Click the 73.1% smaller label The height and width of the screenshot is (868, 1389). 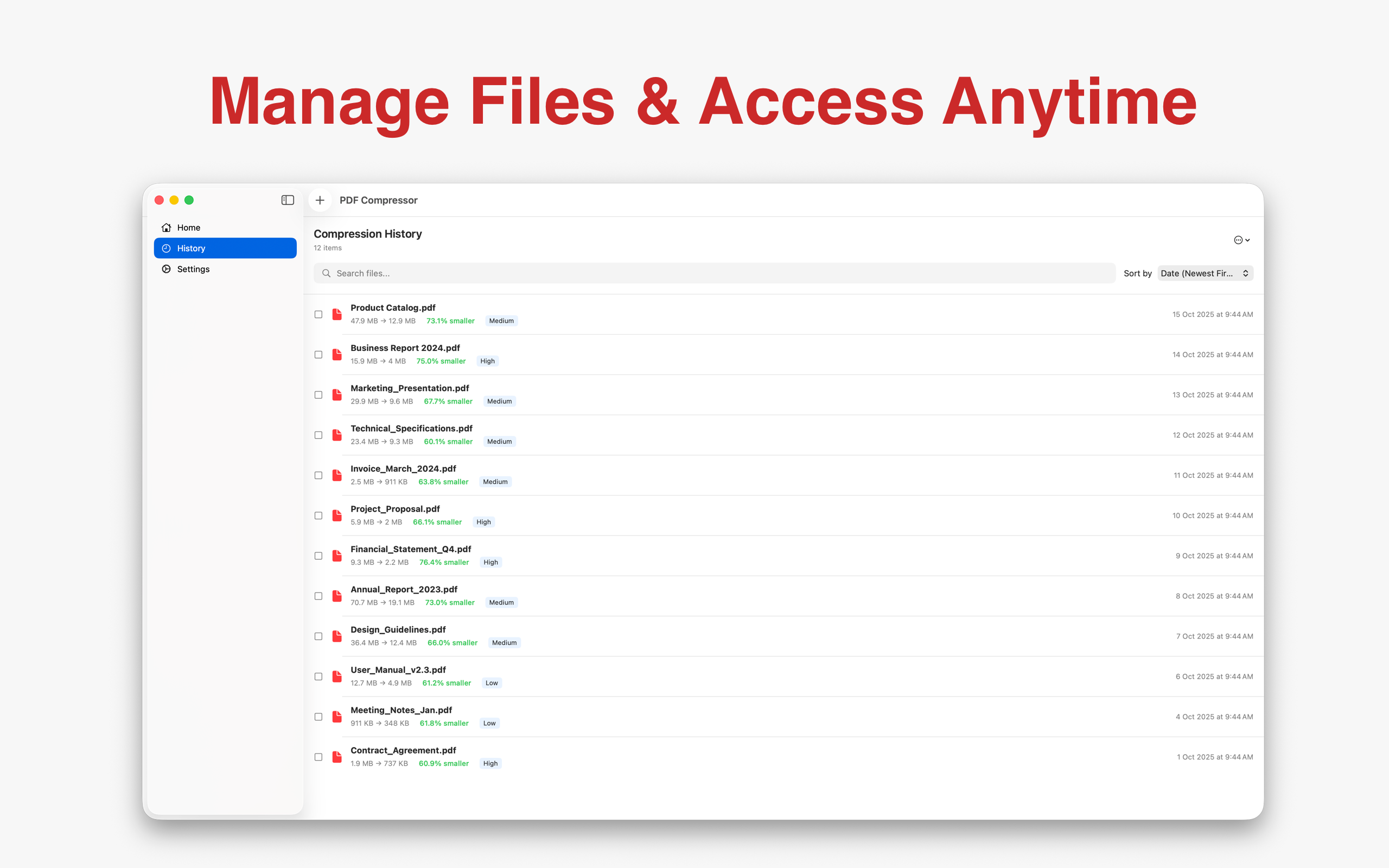coord(450,321)
